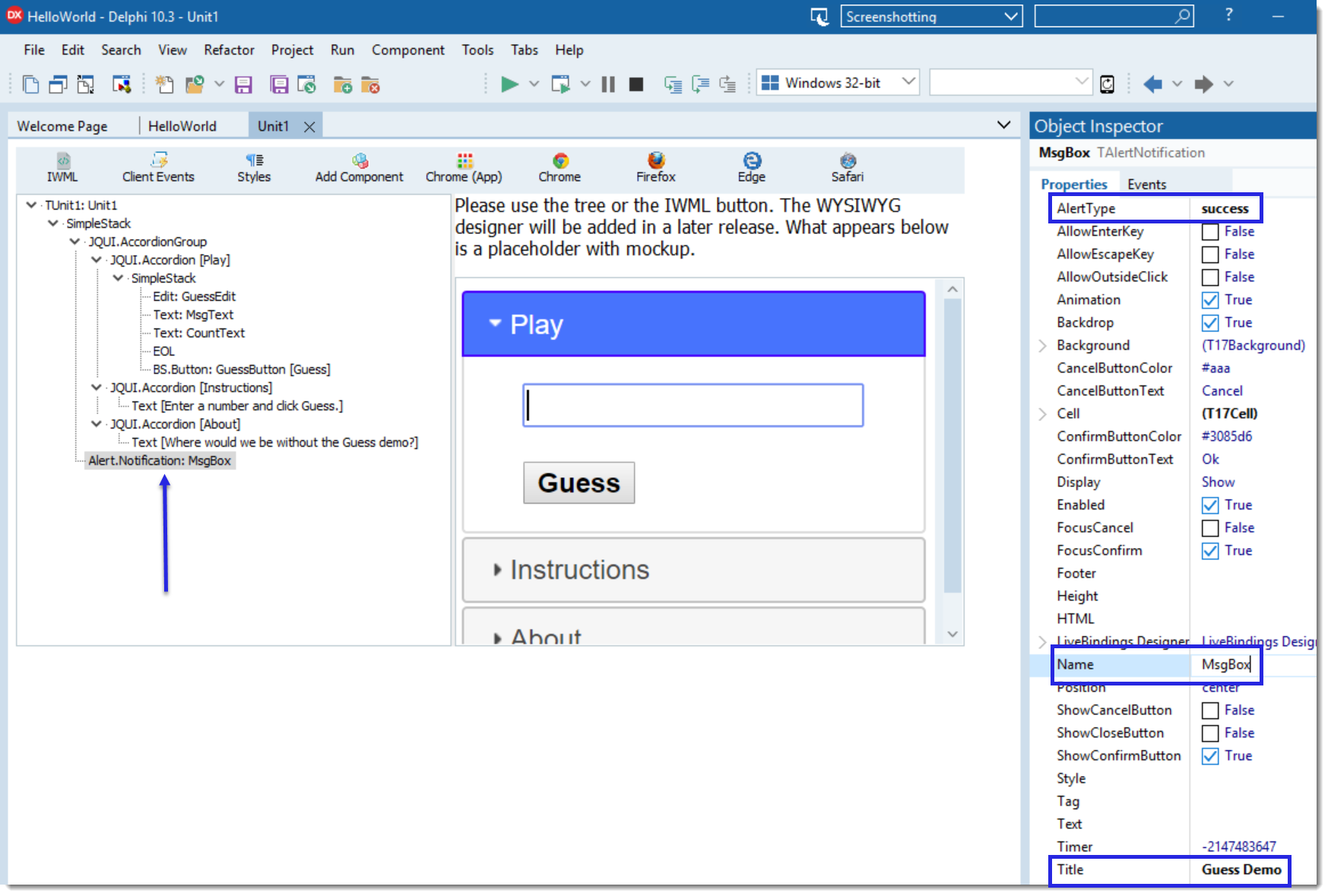Collapse the JQUI.AccordionGroup tree node
Screen dimensions: 1328x896
click(74, 242)
